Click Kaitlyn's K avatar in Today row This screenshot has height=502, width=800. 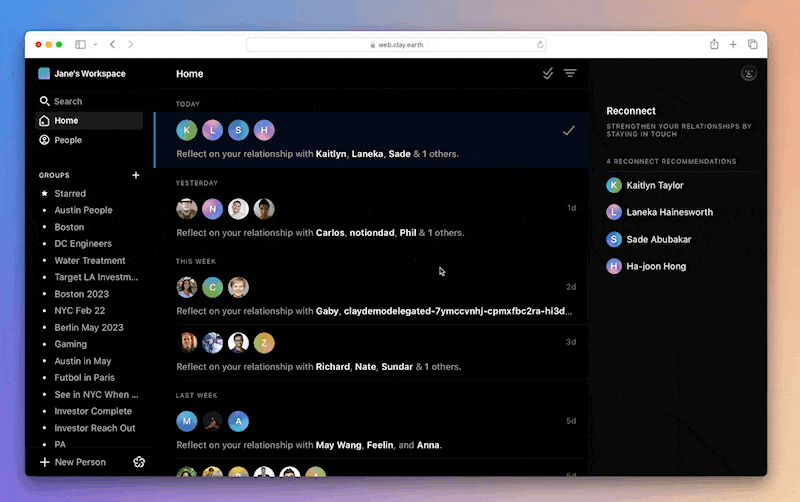187,130
